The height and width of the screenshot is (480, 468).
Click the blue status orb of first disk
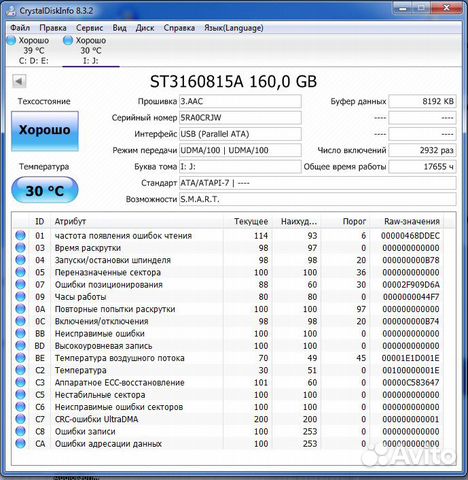coord(11,40)
